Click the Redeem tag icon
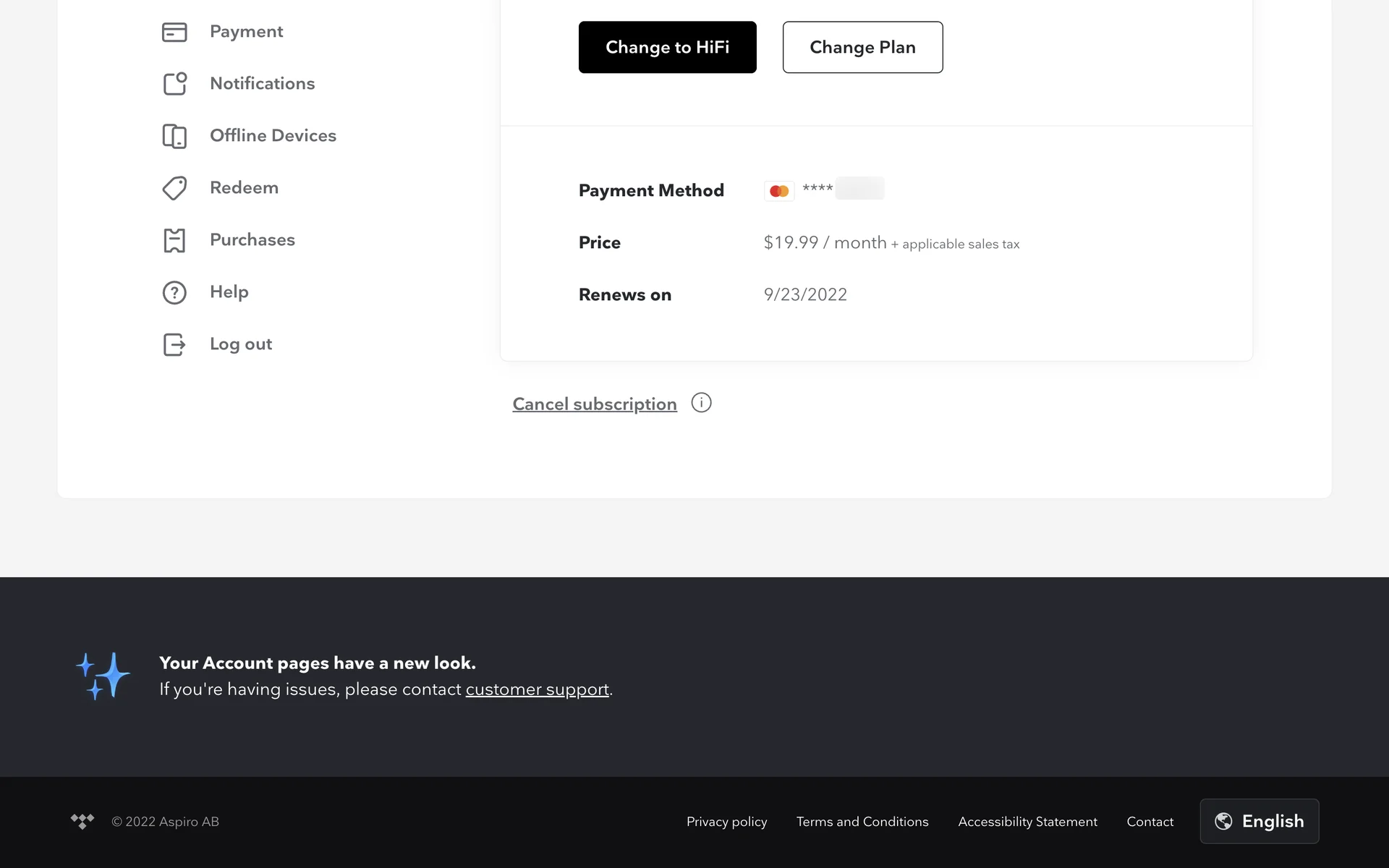The height and width of the screenshot is (868, 1389). (x=174, y=188)
